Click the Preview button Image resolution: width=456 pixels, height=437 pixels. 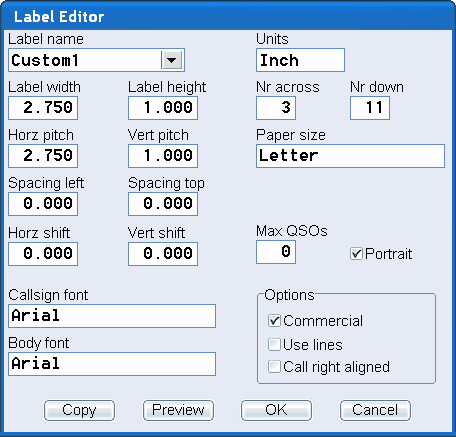(x=178, y=410)
